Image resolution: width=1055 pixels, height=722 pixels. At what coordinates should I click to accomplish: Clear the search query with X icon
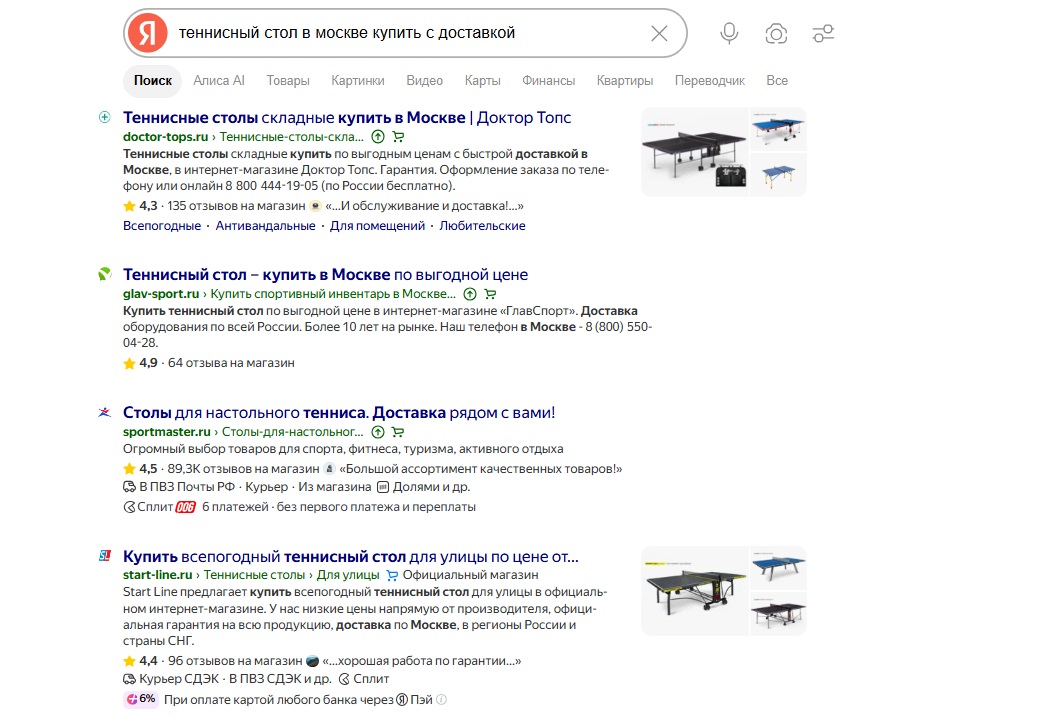[659, 33]
